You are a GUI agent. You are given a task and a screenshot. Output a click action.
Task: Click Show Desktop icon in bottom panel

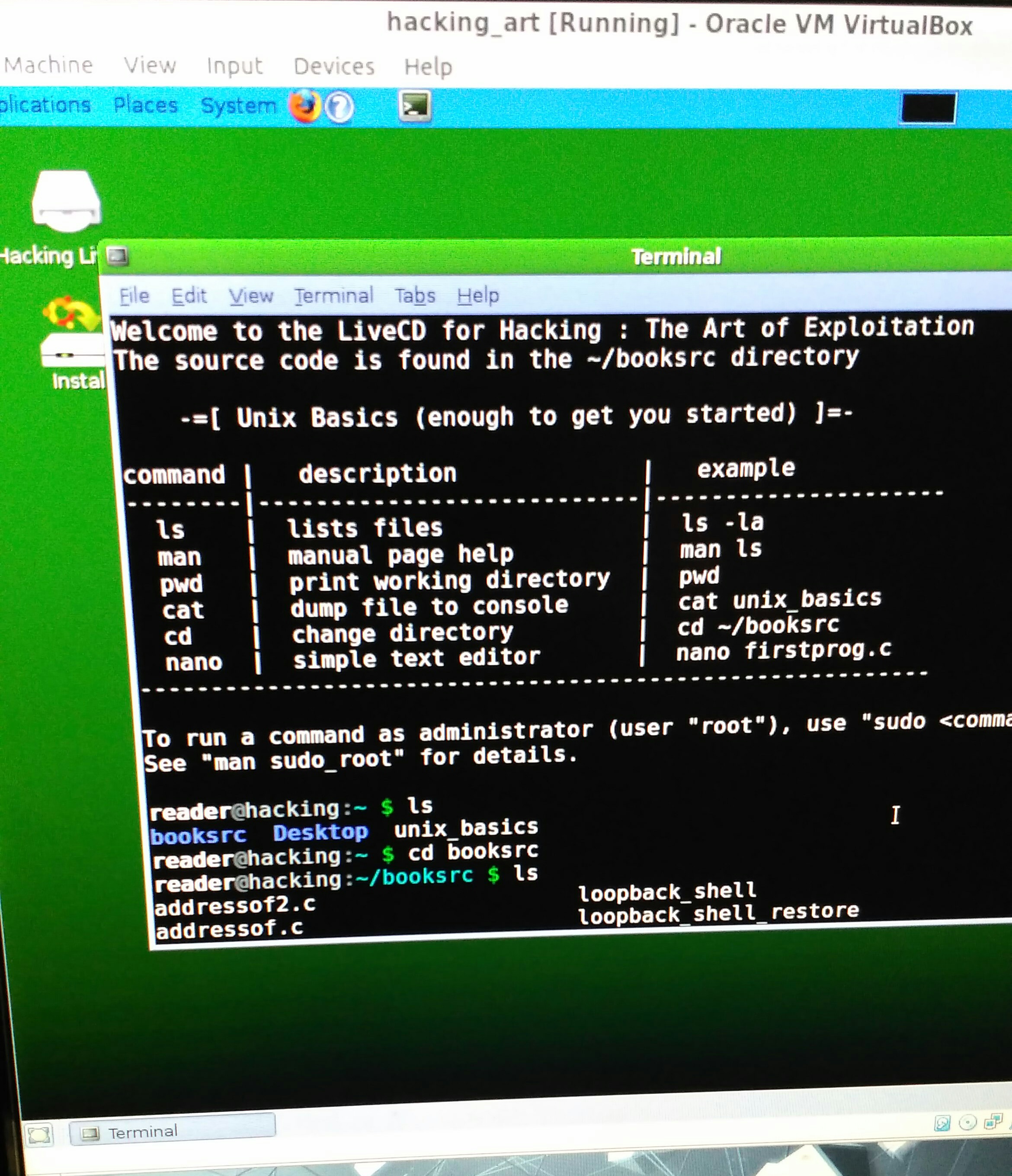click(39, 1135)
